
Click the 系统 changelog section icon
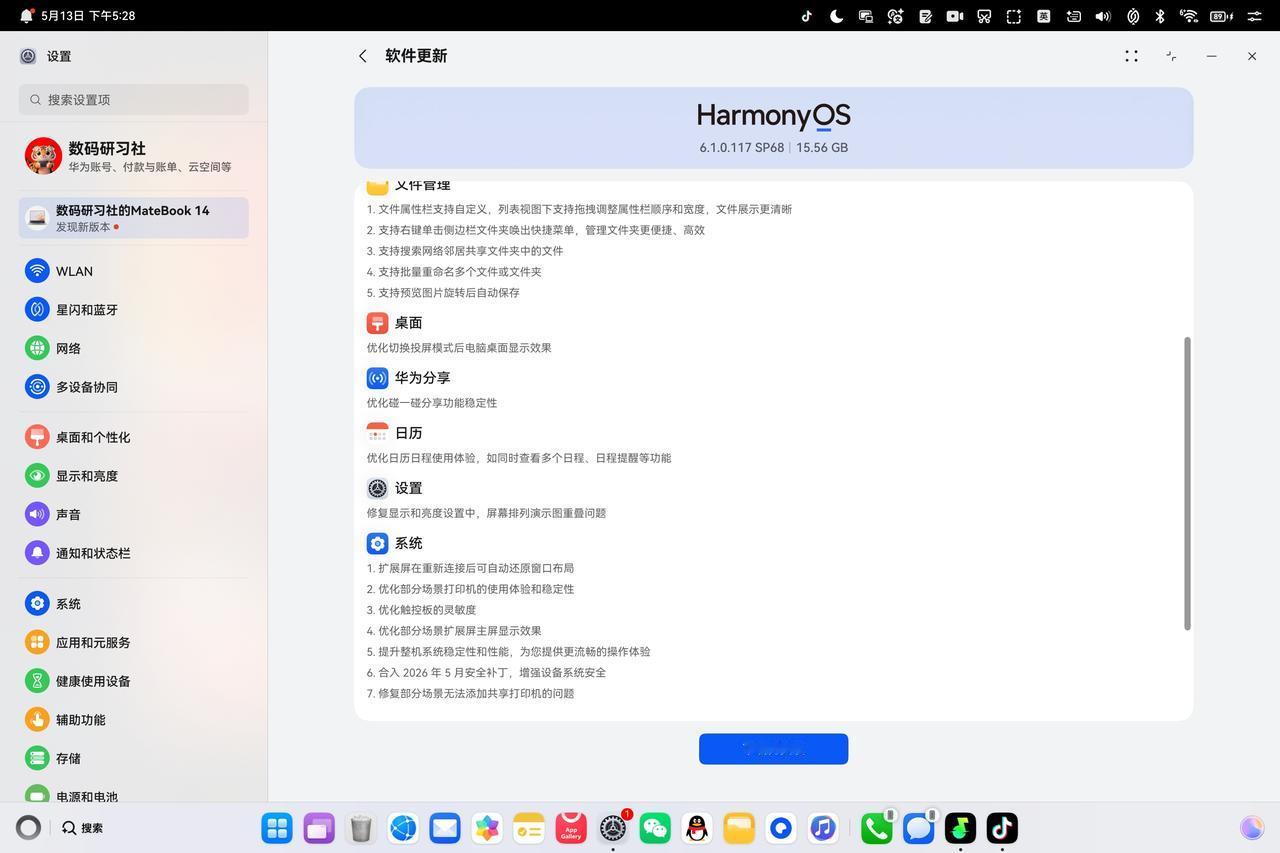pyautogui.click(x=377, y=543)
